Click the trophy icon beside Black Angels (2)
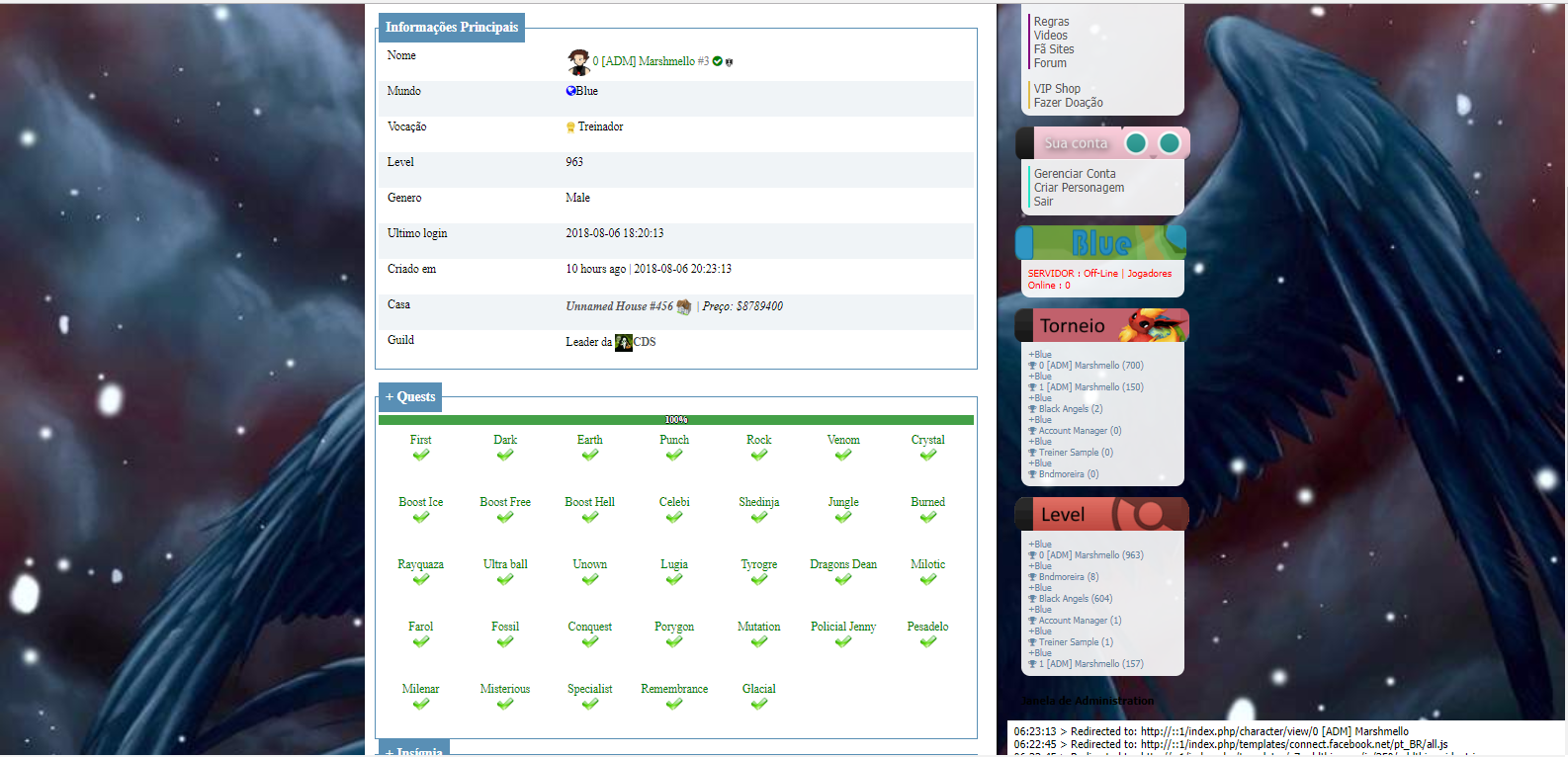Viewport: 1568px width, 757px height. click(x=1032, y=409)
